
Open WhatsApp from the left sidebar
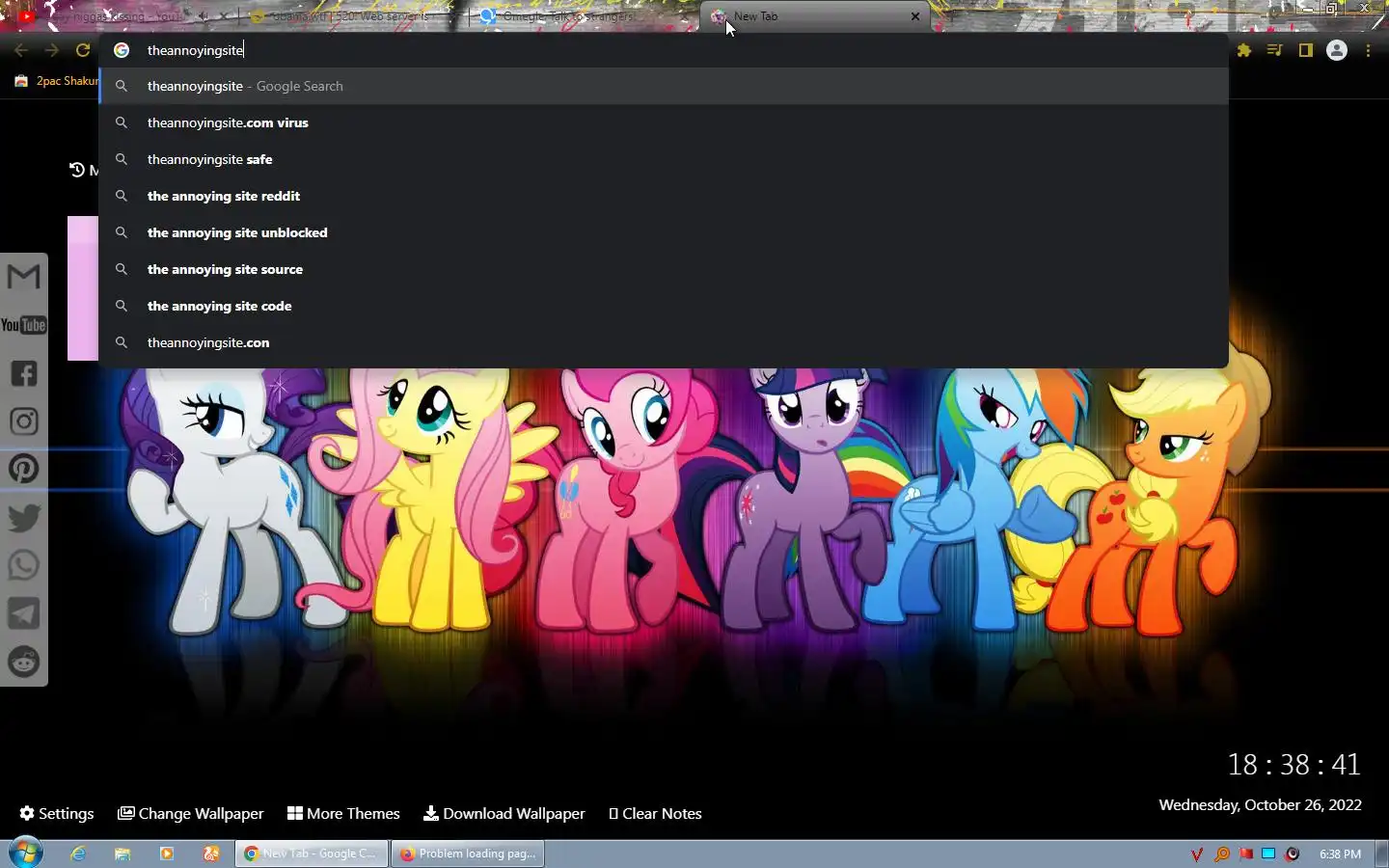24,565
